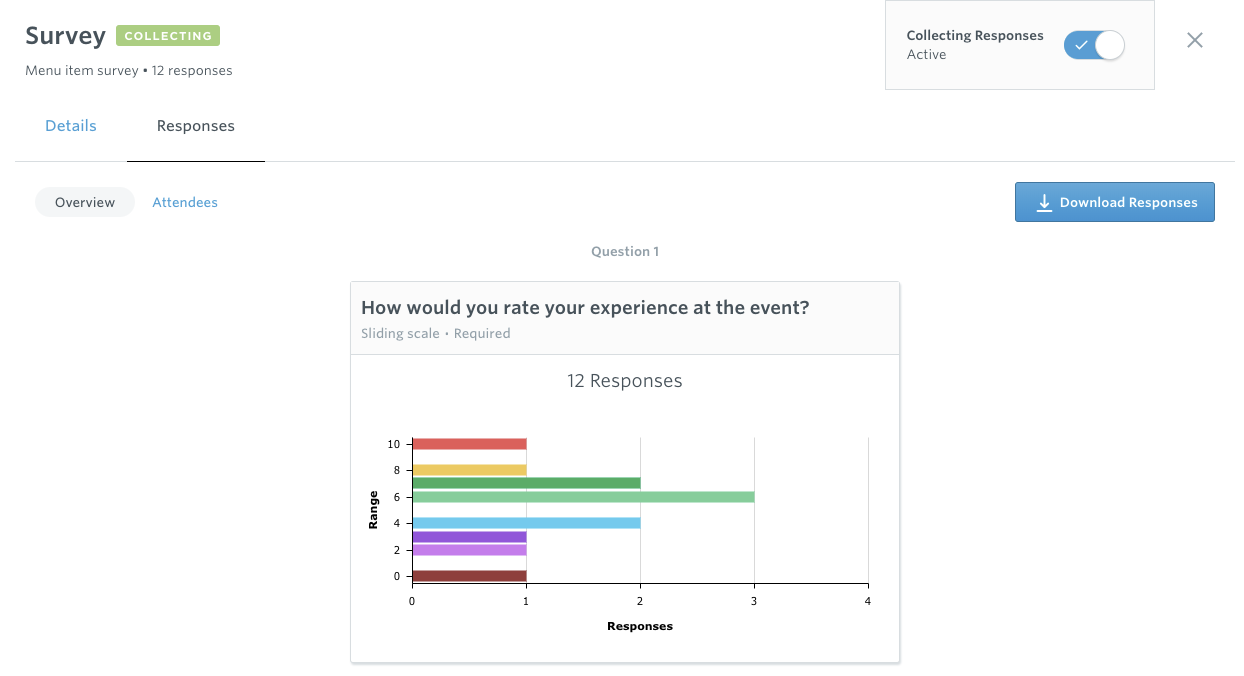Open the Attendees view
This screenshot has width=1244, height=676.
click(185, 202)
